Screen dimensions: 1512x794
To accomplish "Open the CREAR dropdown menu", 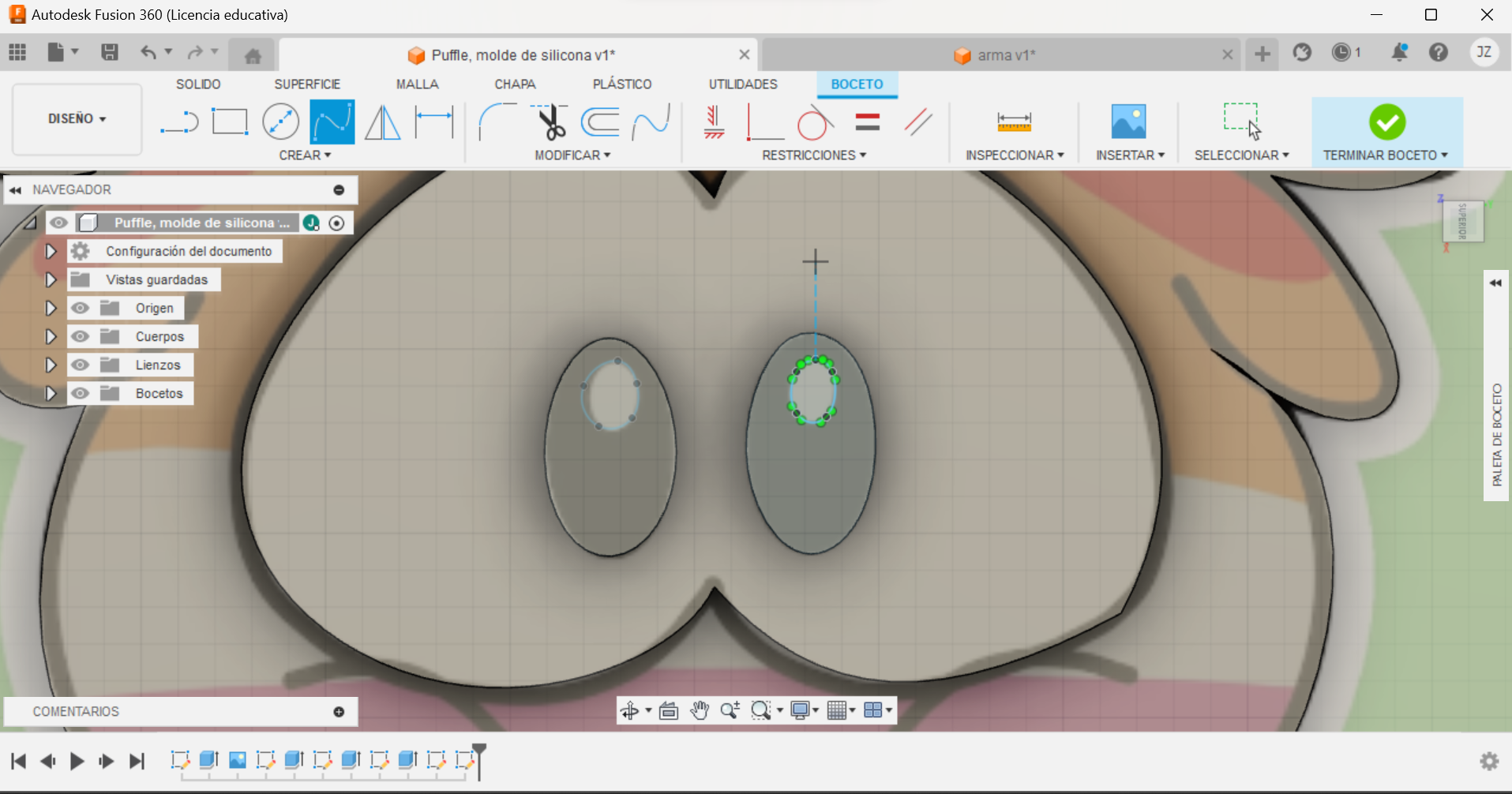I will [305, 155].
